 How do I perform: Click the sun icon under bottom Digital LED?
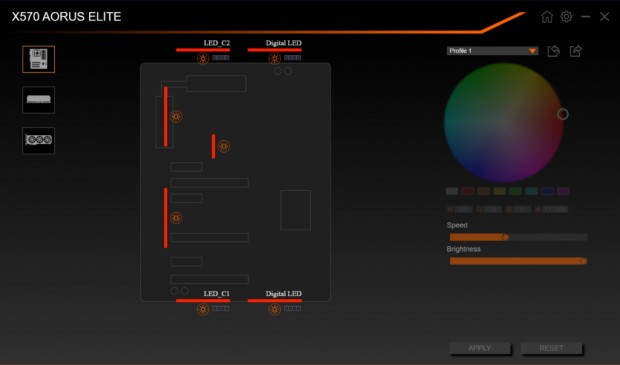tap(274, 309)
